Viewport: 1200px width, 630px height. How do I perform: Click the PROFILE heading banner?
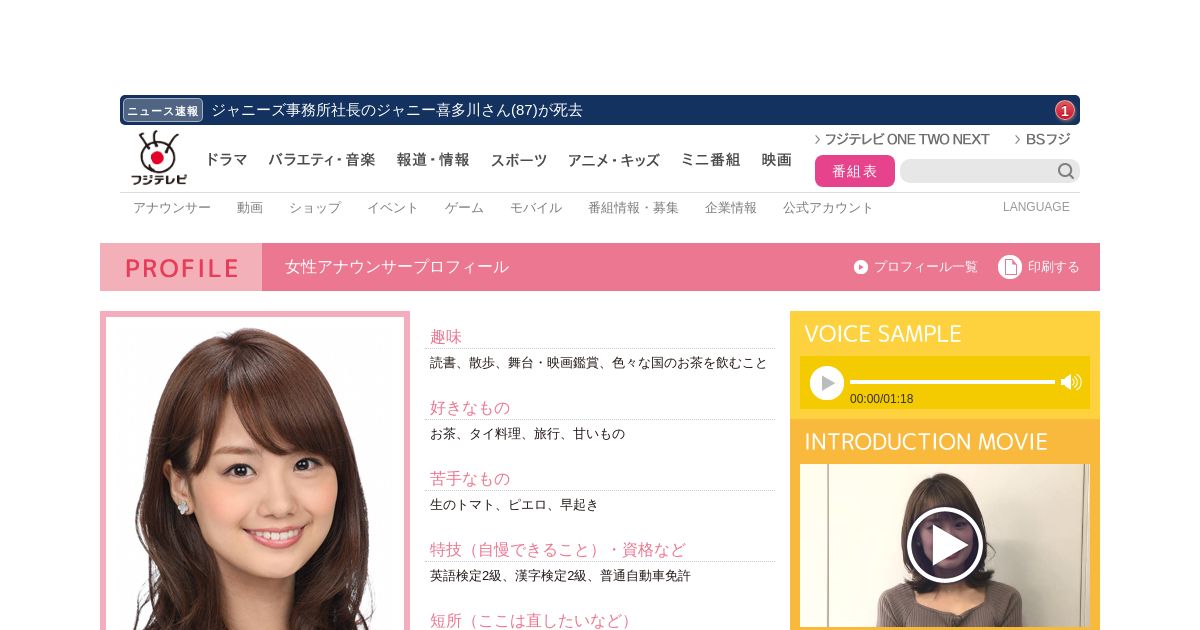pos(181,267)
